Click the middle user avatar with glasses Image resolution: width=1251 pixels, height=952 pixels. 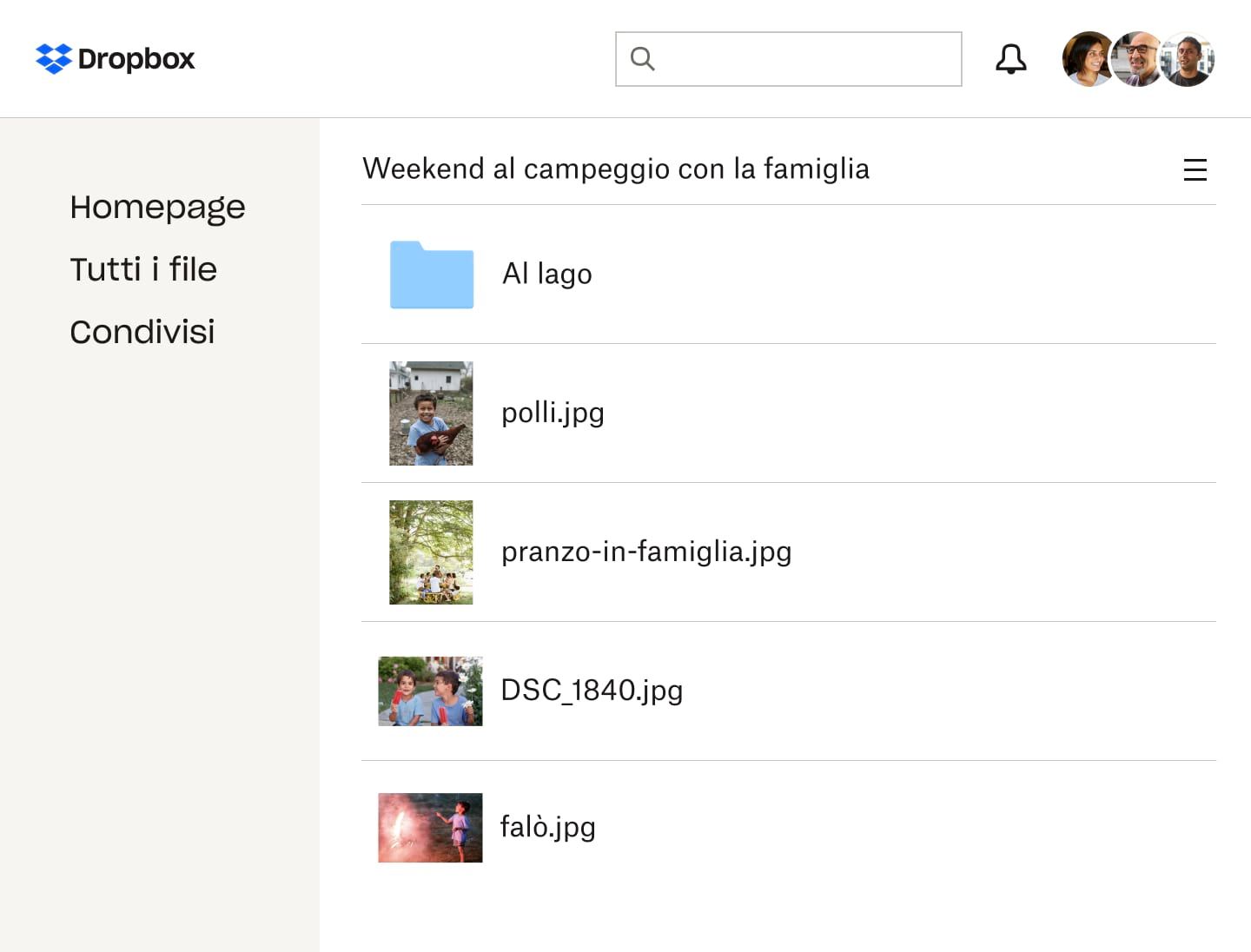[1138, 58]
